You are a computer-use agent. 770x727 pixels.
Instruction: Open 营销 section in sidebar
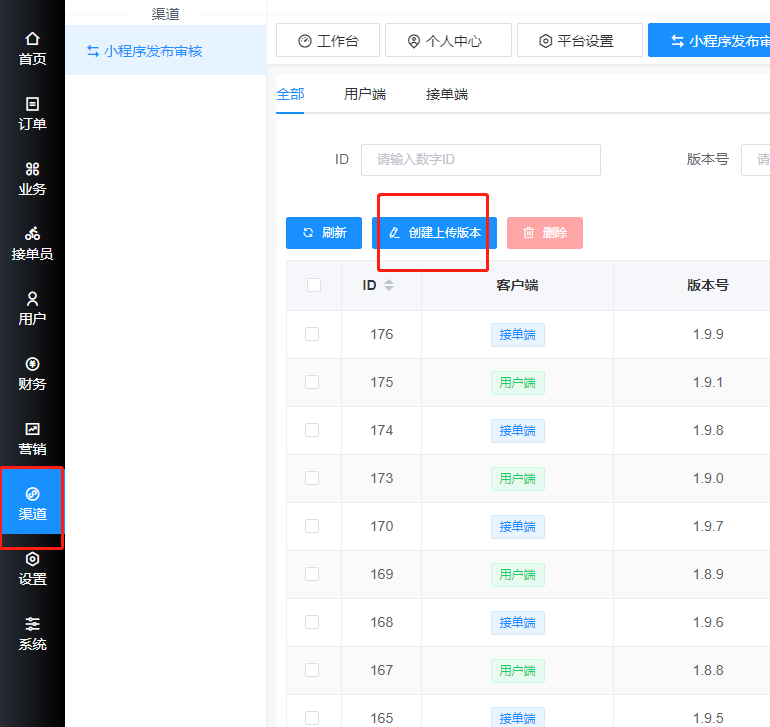click(32, 439)
